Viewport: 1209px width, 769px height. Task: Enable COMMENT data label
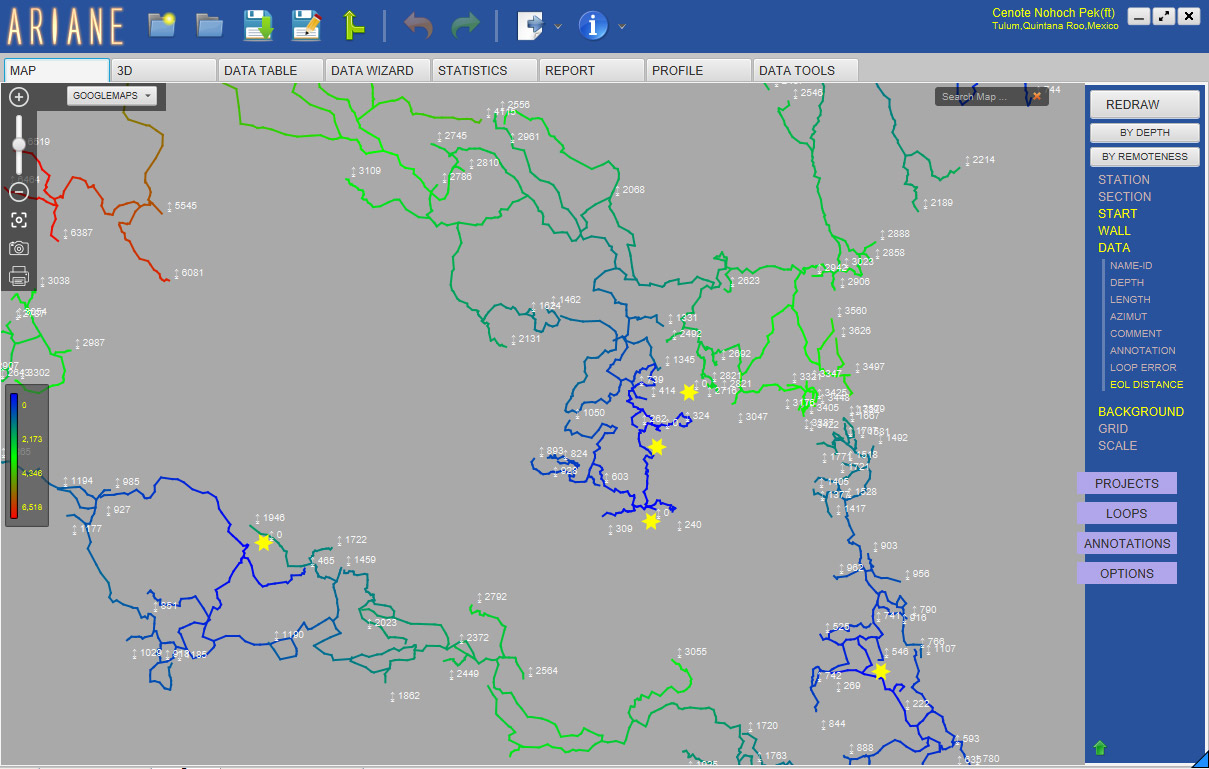click(1136, 334)
